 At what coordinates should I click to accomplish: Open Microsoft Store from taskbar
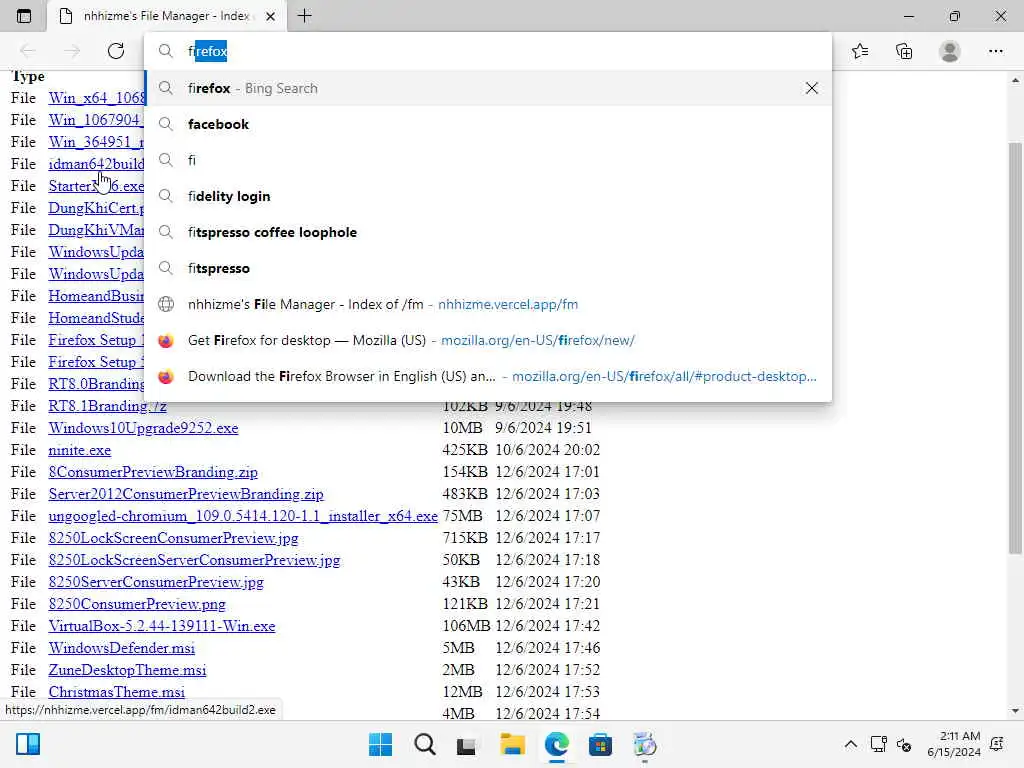tap(600, 744)
